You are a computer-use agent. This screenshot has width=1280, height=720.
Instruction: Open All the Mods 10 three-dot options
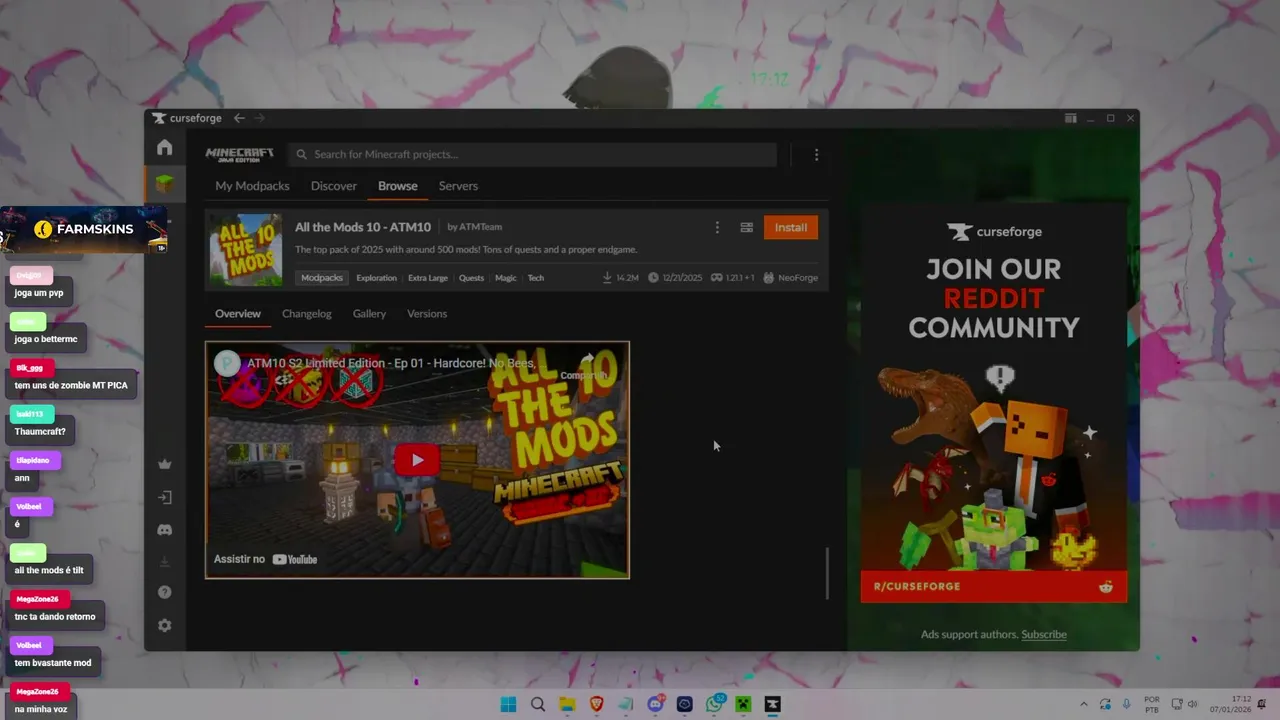717,228
